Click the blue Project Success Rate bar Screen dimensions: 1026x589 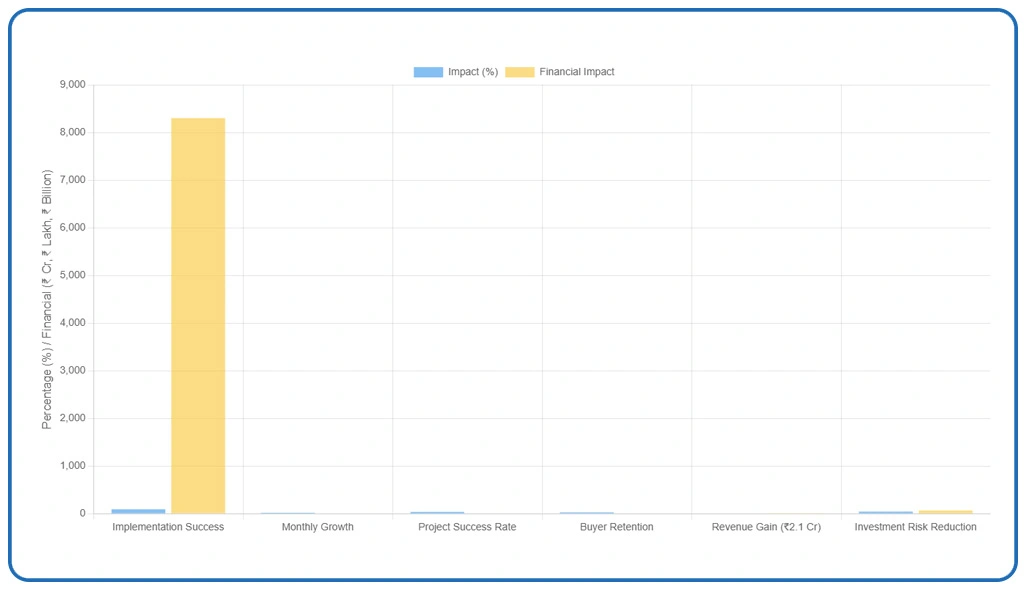tap(437, 513)
